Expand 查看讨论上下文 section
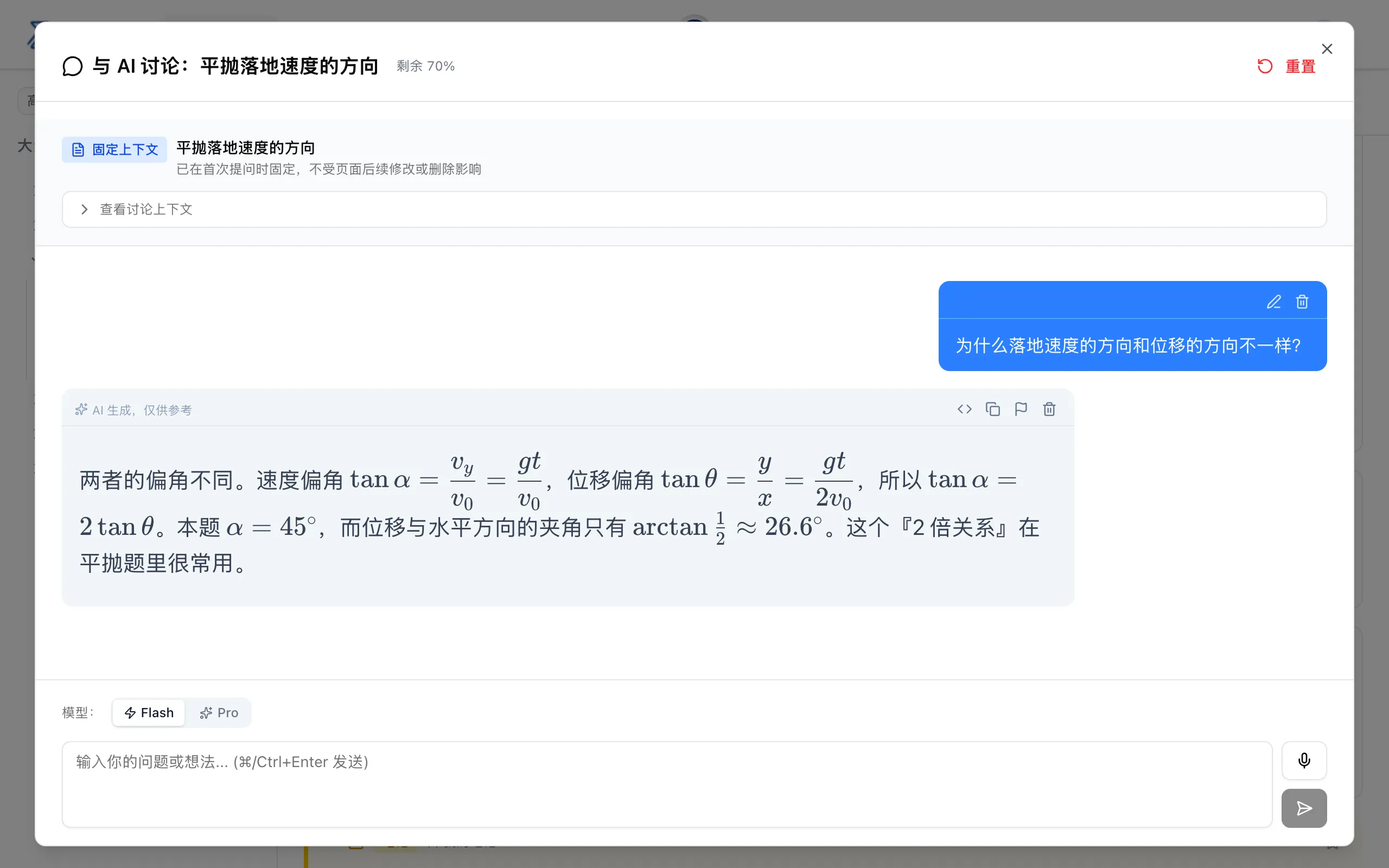 point(694,209)
